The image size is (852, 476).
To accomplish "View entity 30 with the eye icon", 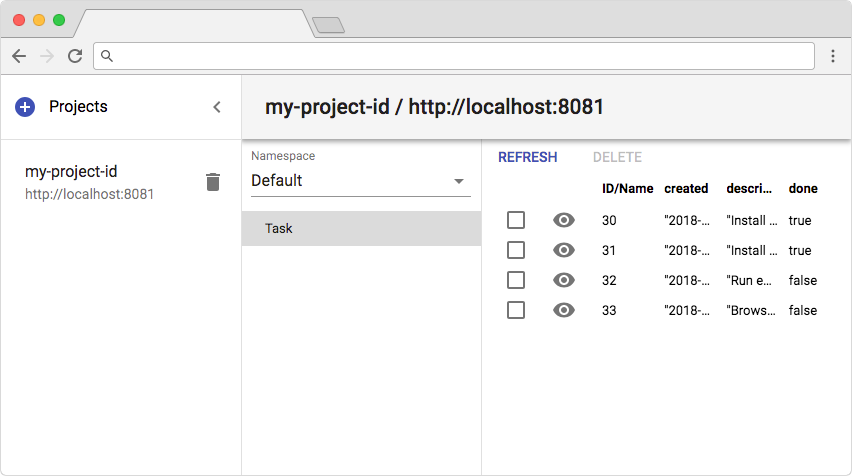I will tap(564, 220).
